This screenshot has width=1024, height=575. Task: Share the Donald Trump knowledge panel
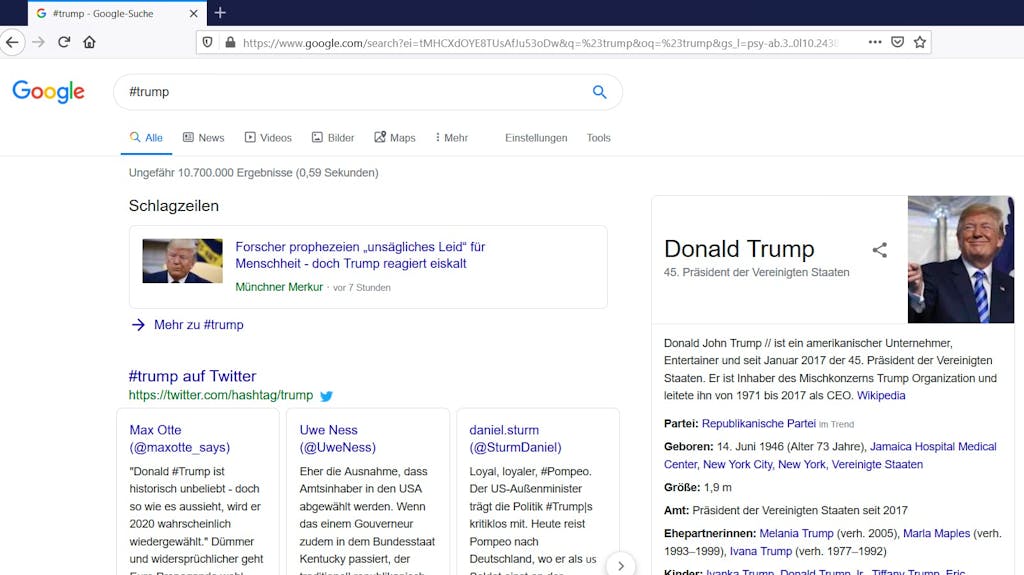pyautogui.click(x=880, y=250)
